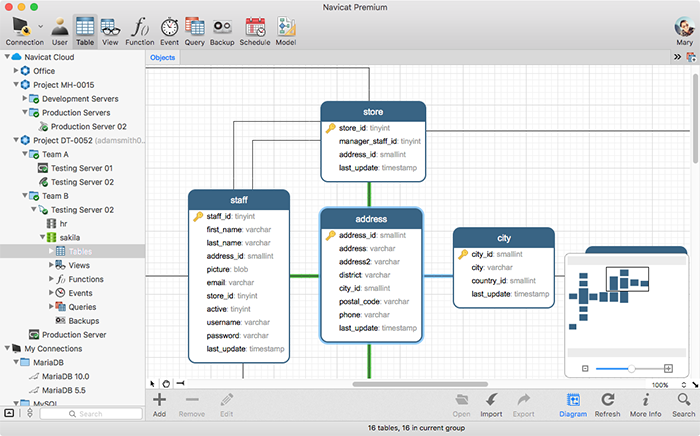The width and height of the screenshot is (700, 436).
Task: Open the Connection dropdown arrow
Action: (x=41, y=26)
